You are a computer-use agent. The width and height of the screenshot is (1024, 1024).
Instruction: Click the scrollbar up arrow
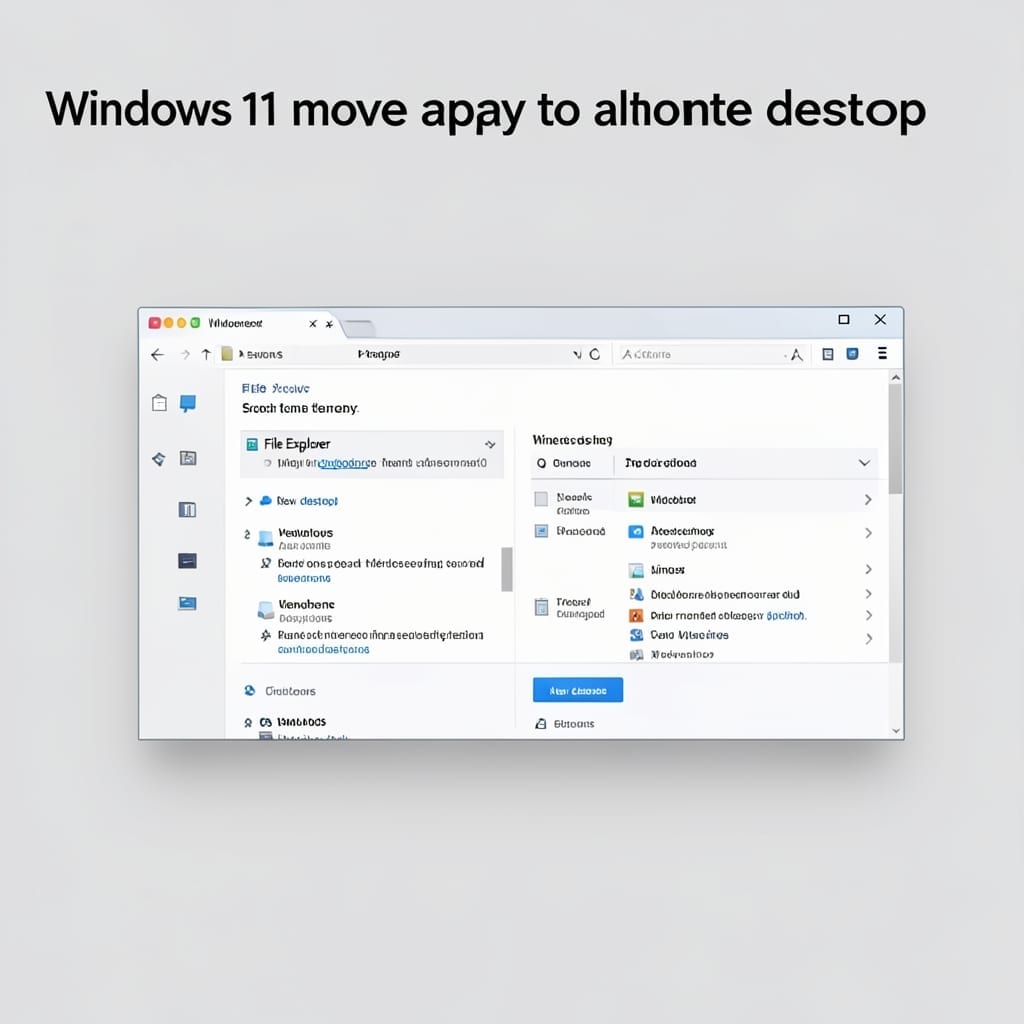pos(896,377)
